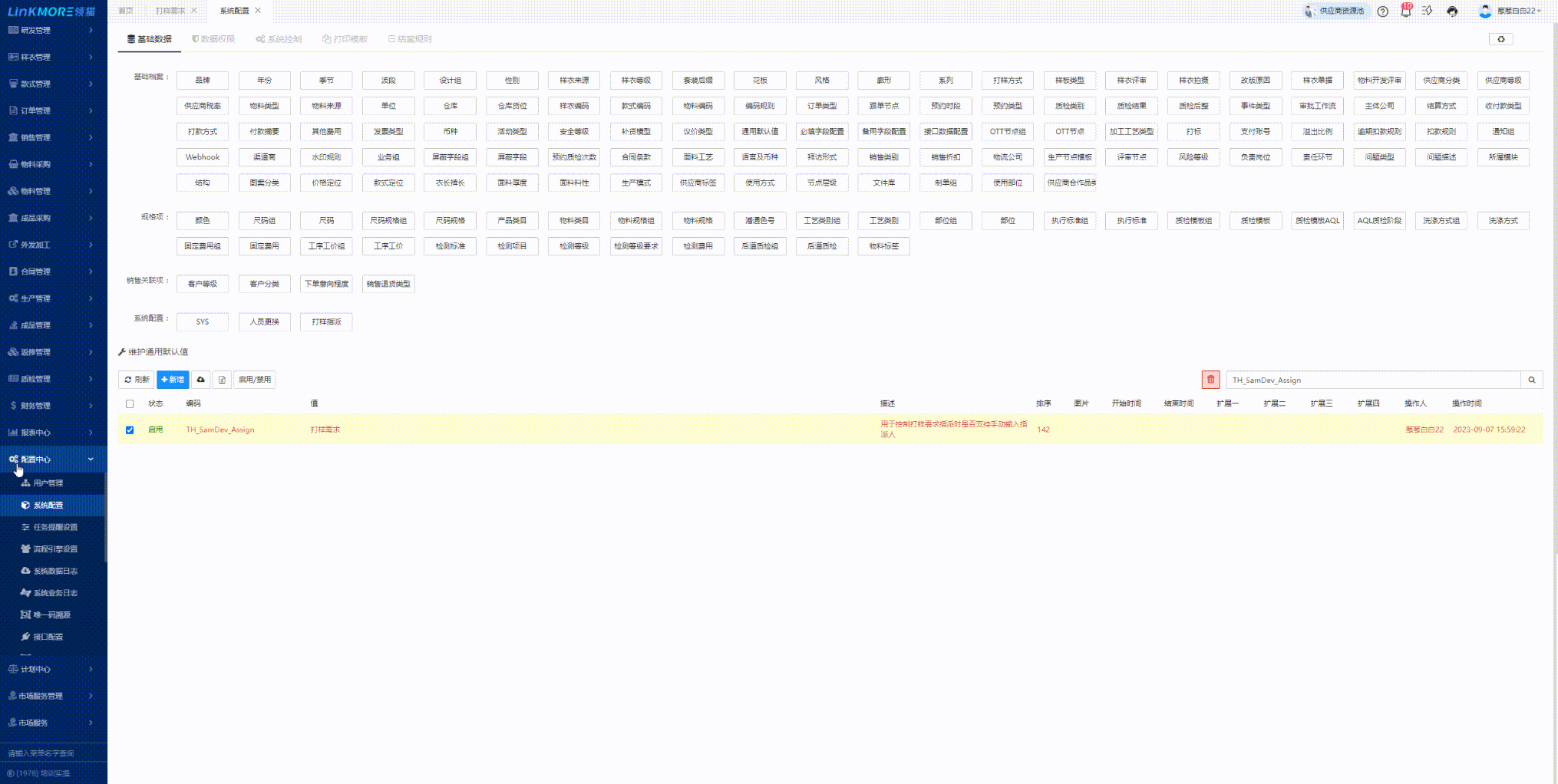Uncheck the TH_SamDev_Assign row checkbox
Viewport: 1558px width, 784px height.
pos(130,430)
